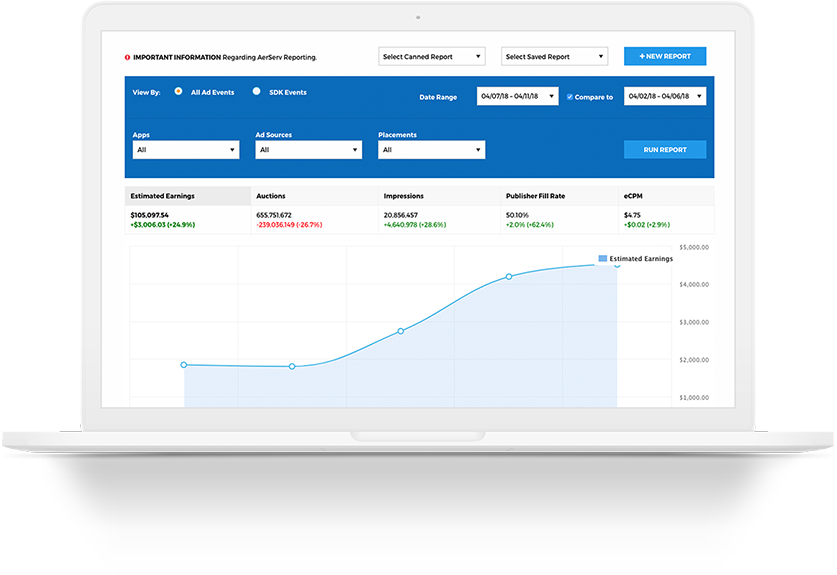837x575 pixels.
Task: Switch to the Auctions metric tab
Action: pos(313,196)
